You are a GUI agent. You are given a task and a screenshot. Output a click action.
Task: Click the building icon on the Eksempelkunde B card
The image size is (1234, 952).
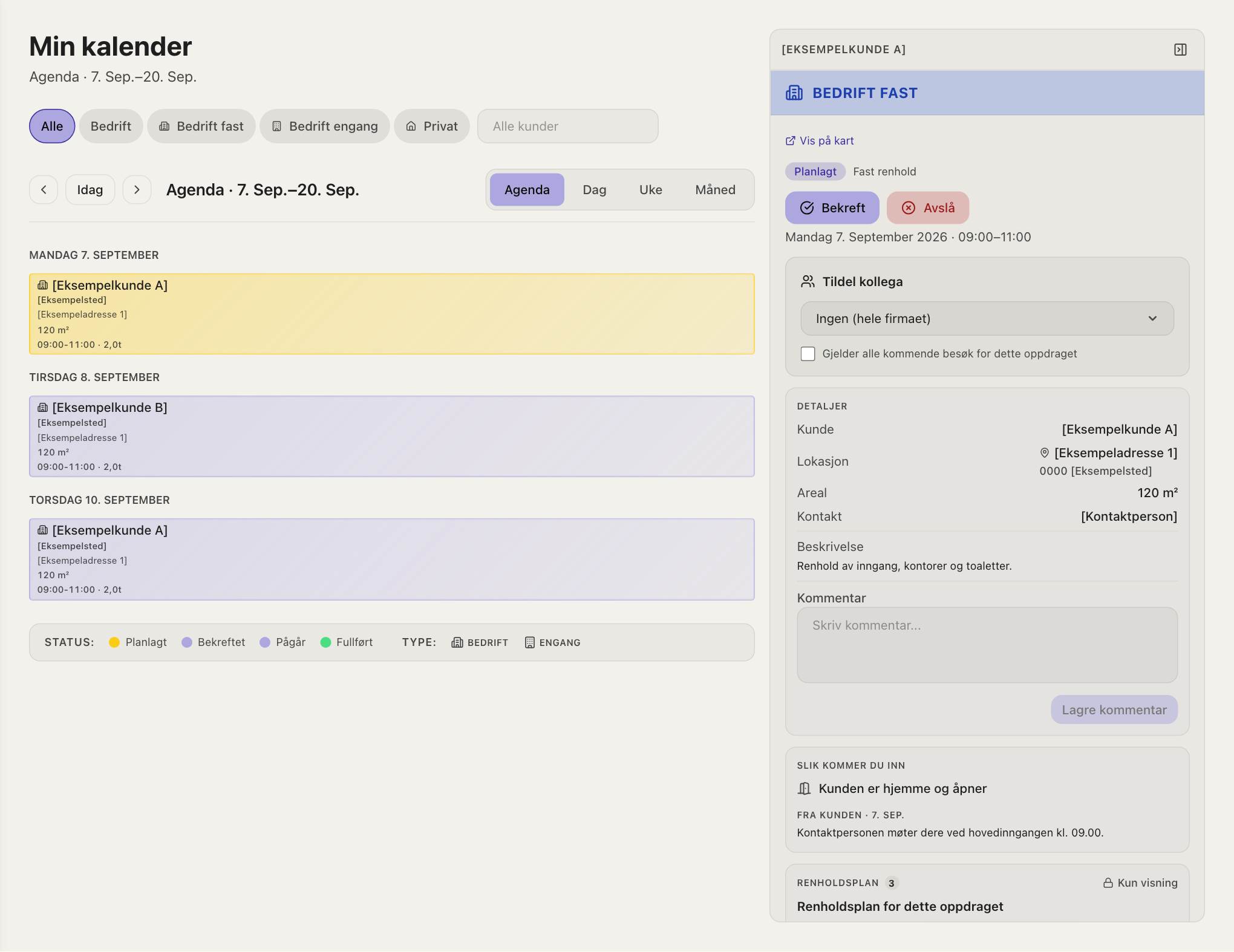[x=43, y=407]
